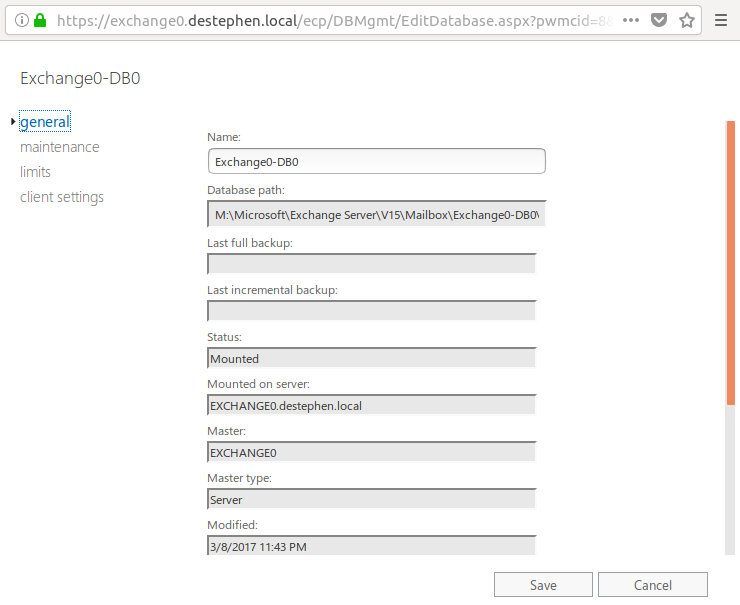Image resolution: width=740 pixels, height=605 pixels.
Task: Click the Database path: label
Action: [x=246, y=190]
